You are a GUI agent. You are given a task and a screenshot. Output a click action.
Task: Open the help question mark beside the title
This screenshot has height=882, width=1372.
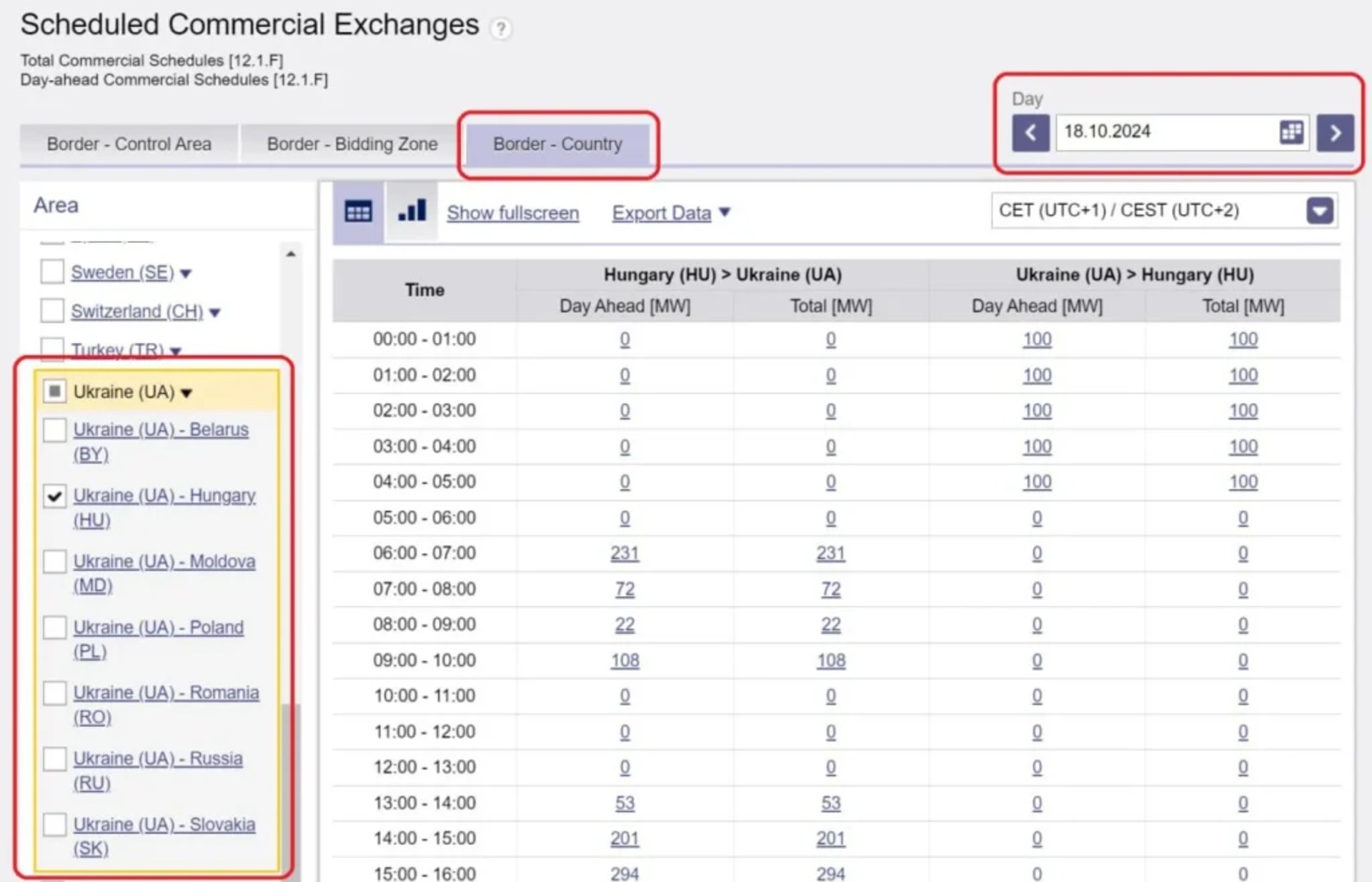(501, 29)
